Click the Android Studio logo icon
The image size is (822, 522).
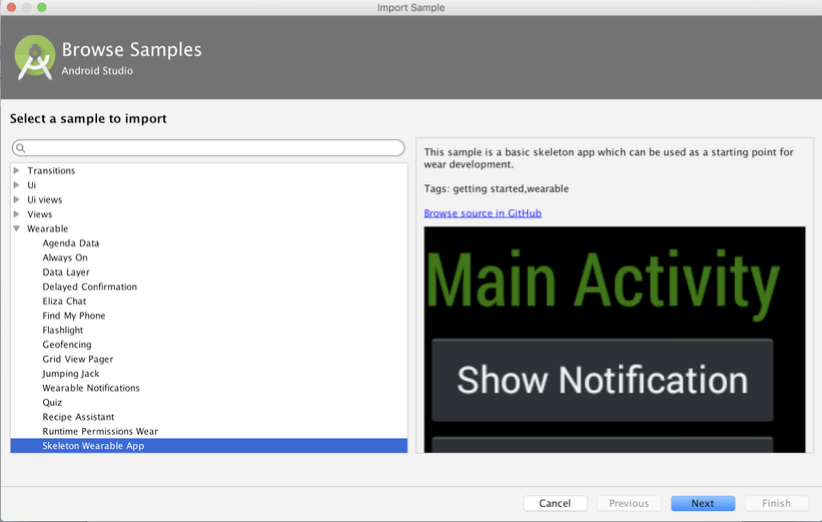click(35, 57)
